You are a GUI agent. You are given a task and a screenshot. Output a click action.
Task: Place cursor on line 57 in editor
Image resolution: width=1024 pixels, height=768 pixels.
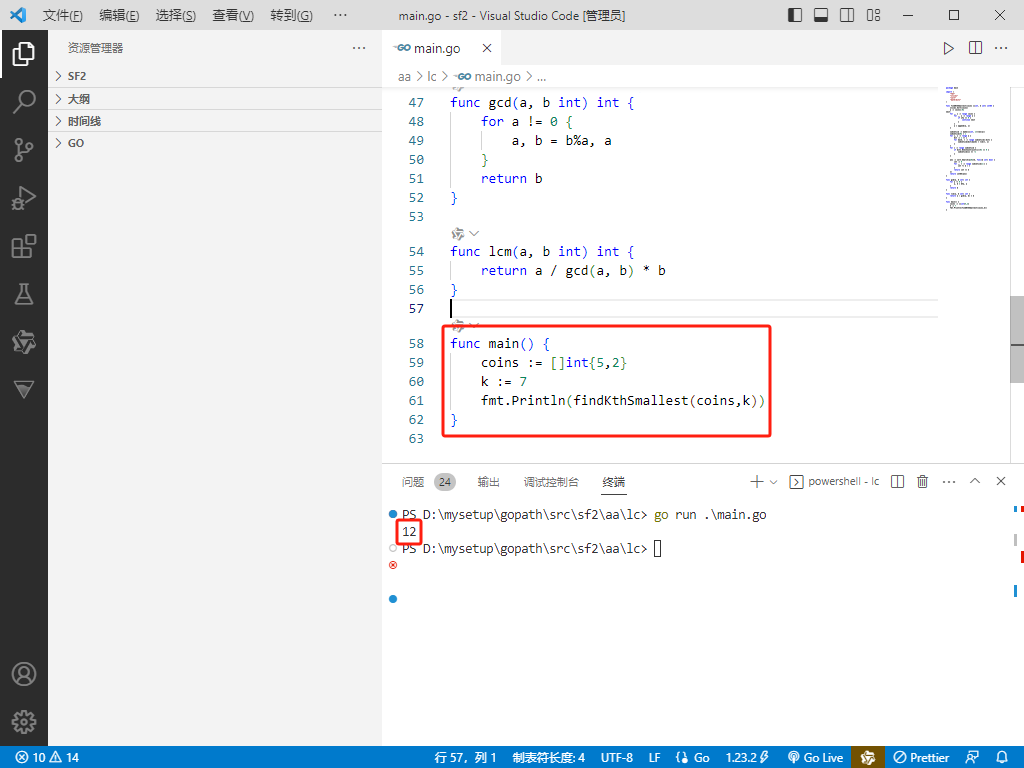[x=694, y=308]
